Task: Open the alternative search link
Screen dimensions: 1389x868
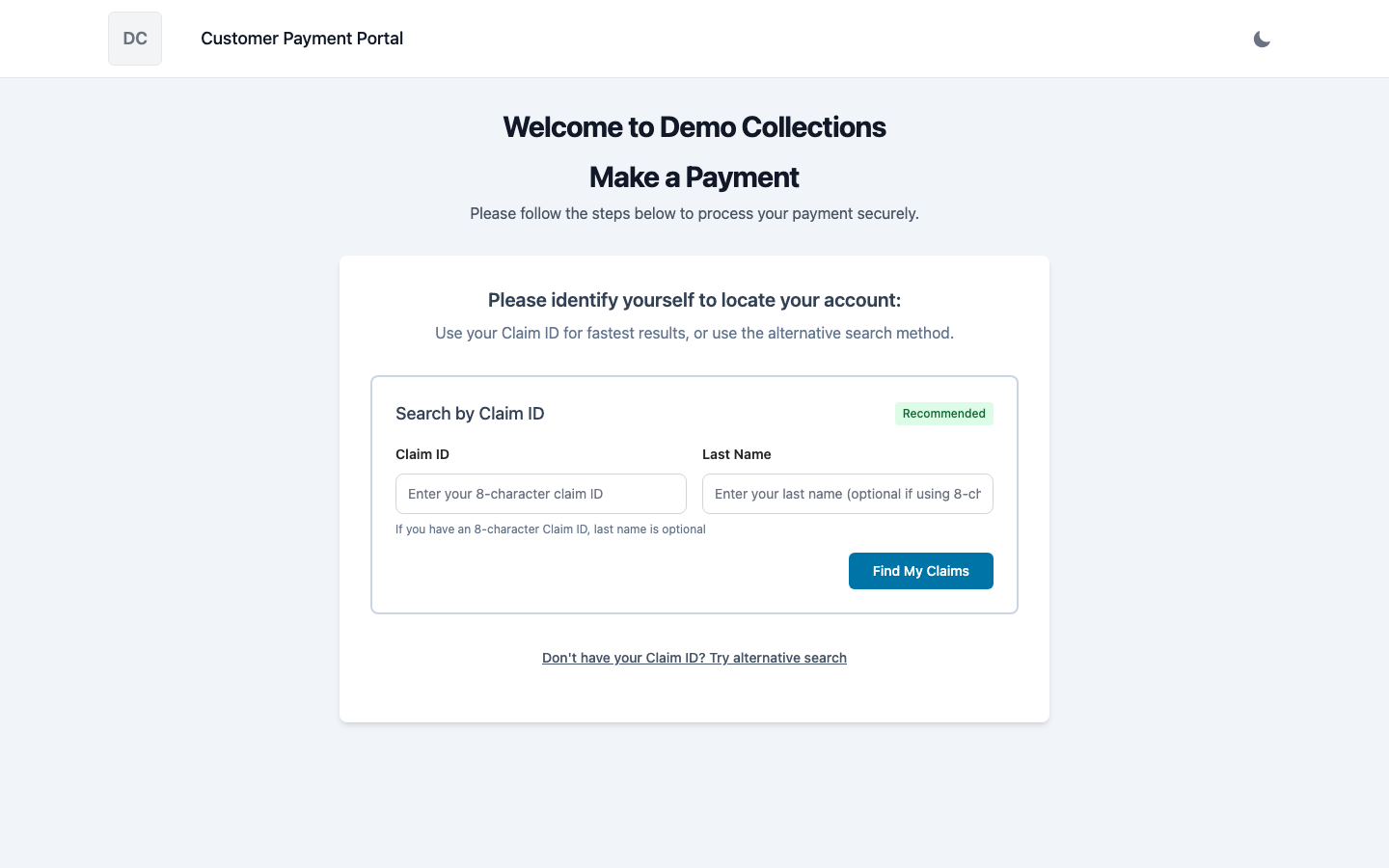Action: (x=694, y=658)
